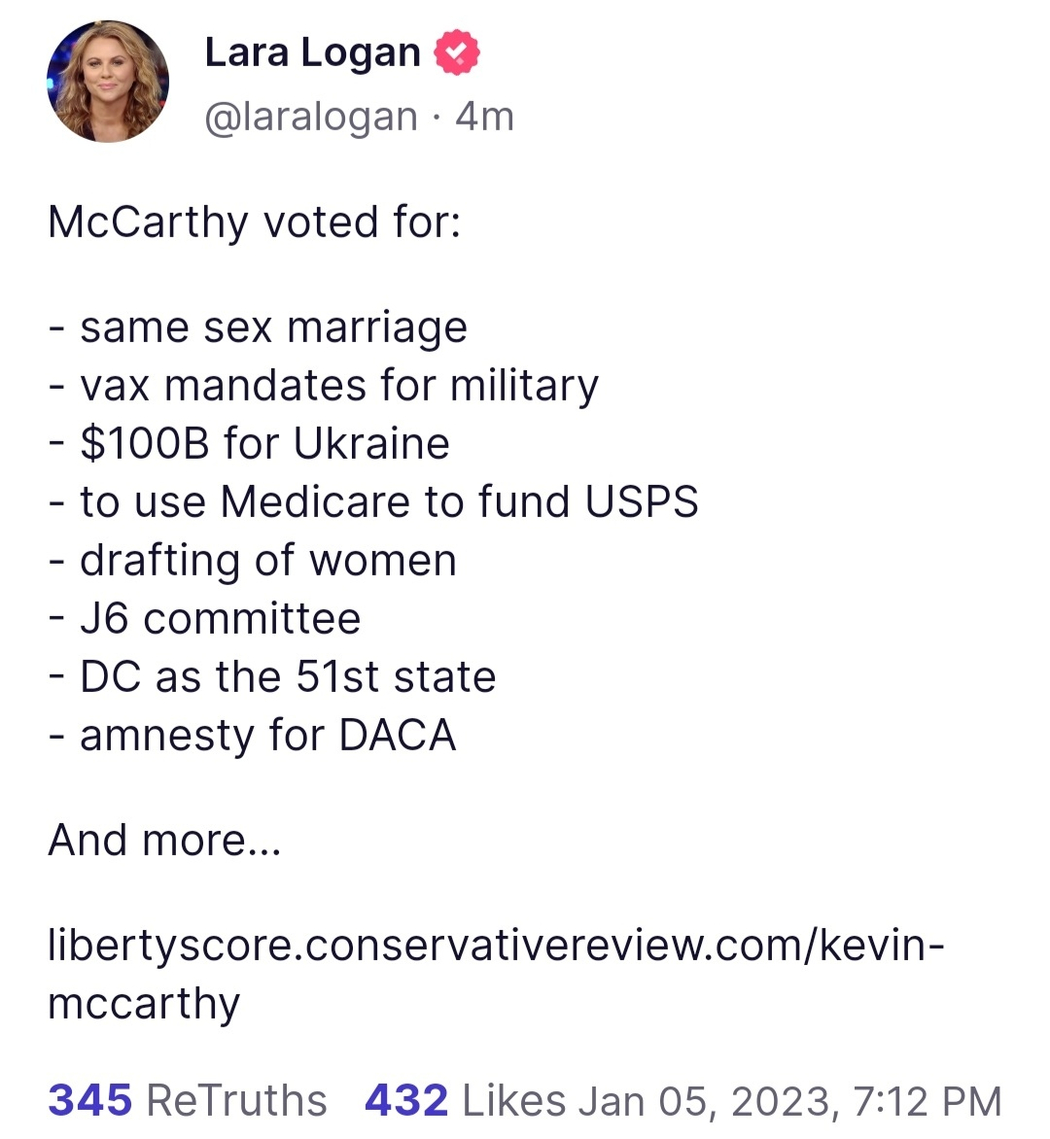The height and width of the screenshot is (1139, 1050).
Task: Click the "J6 committee" line
Action: [219, 619]
